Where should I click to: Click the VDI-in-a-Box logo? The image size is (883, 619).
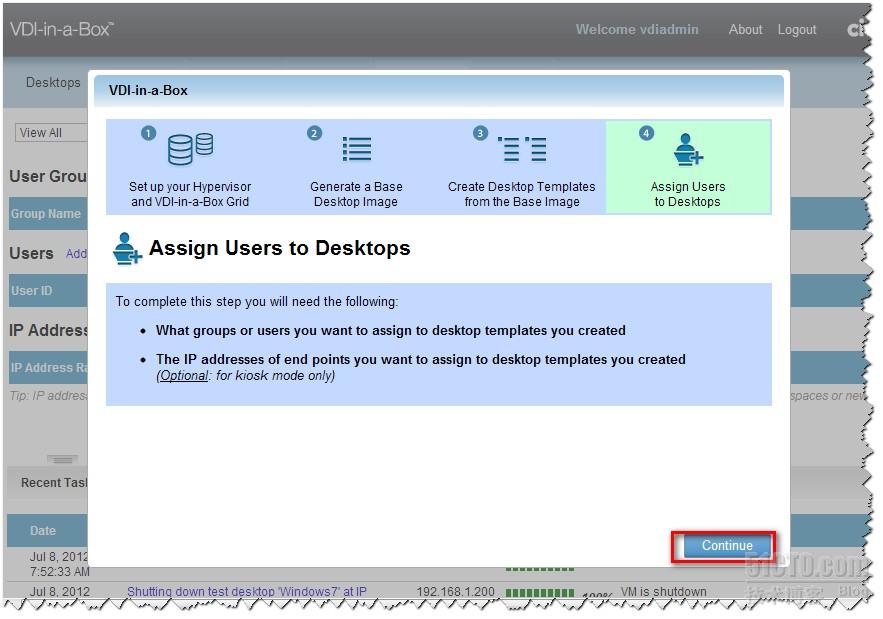click(x=62, y=29)
